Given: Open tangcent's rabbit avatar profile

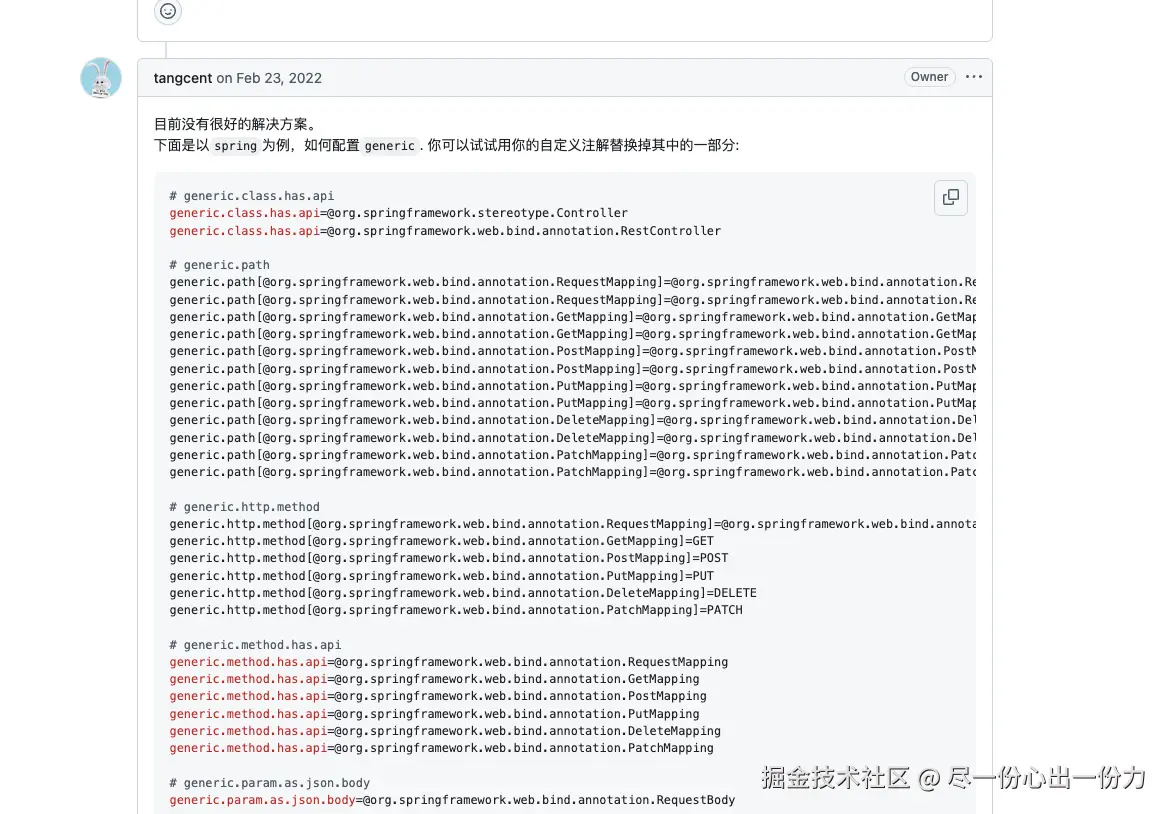Looking at the screenshot, I should coord(101,78).
